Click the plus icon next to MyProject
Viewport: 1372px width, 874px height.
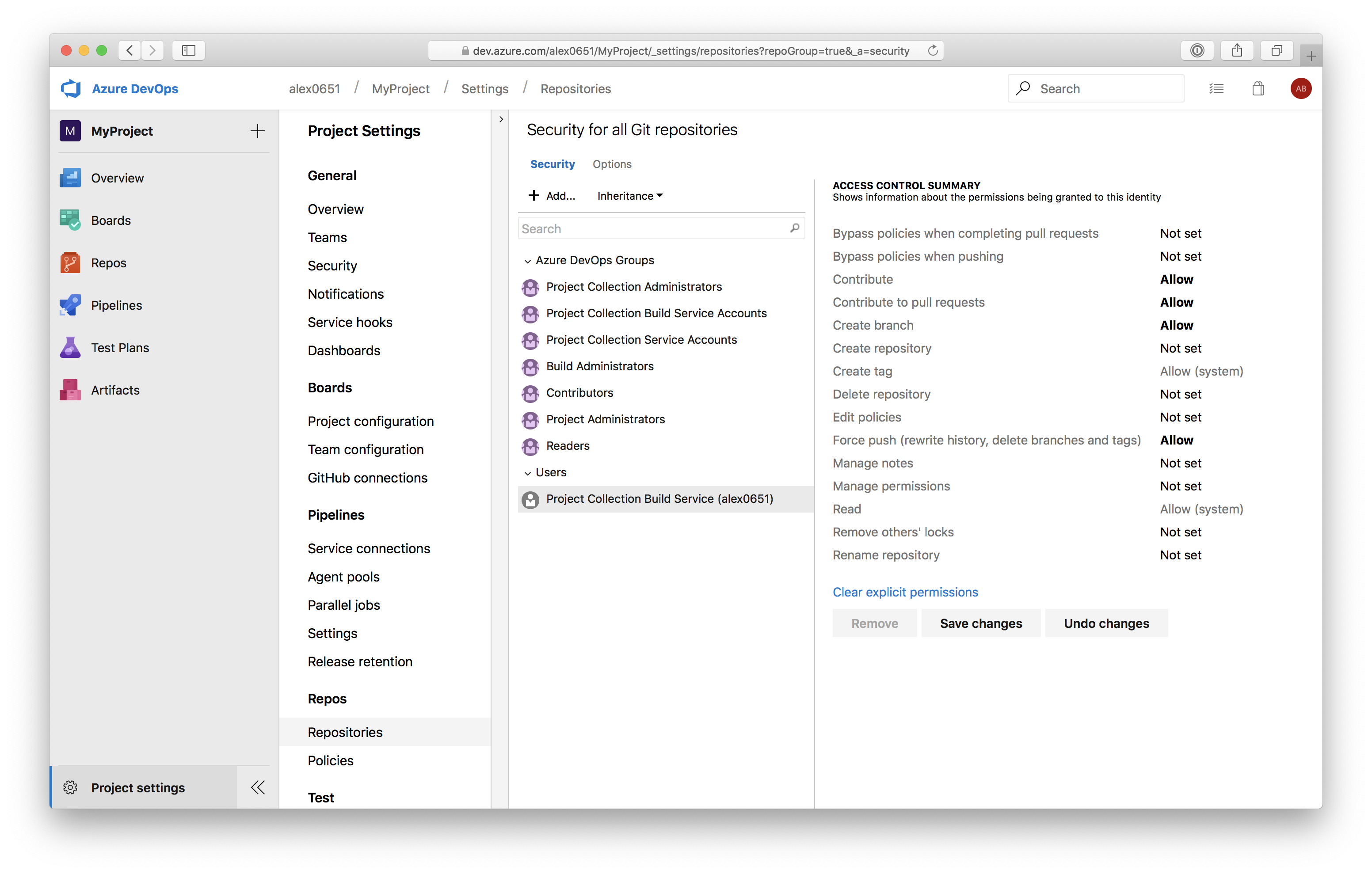click(x=258, y=131)
